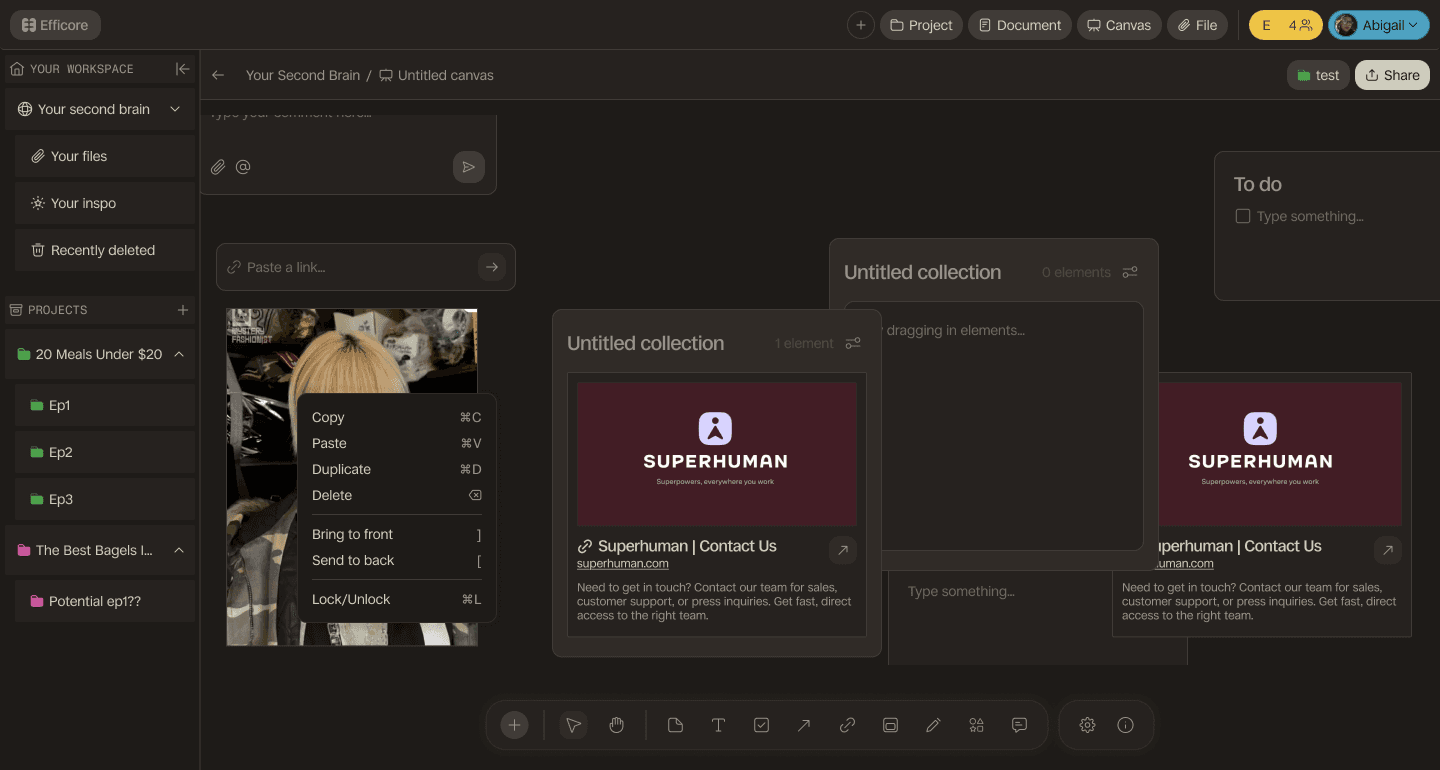Select the pencil draw tool
Screen dimensions: 1440x770
pyautogui.click(x=933, y=725)
